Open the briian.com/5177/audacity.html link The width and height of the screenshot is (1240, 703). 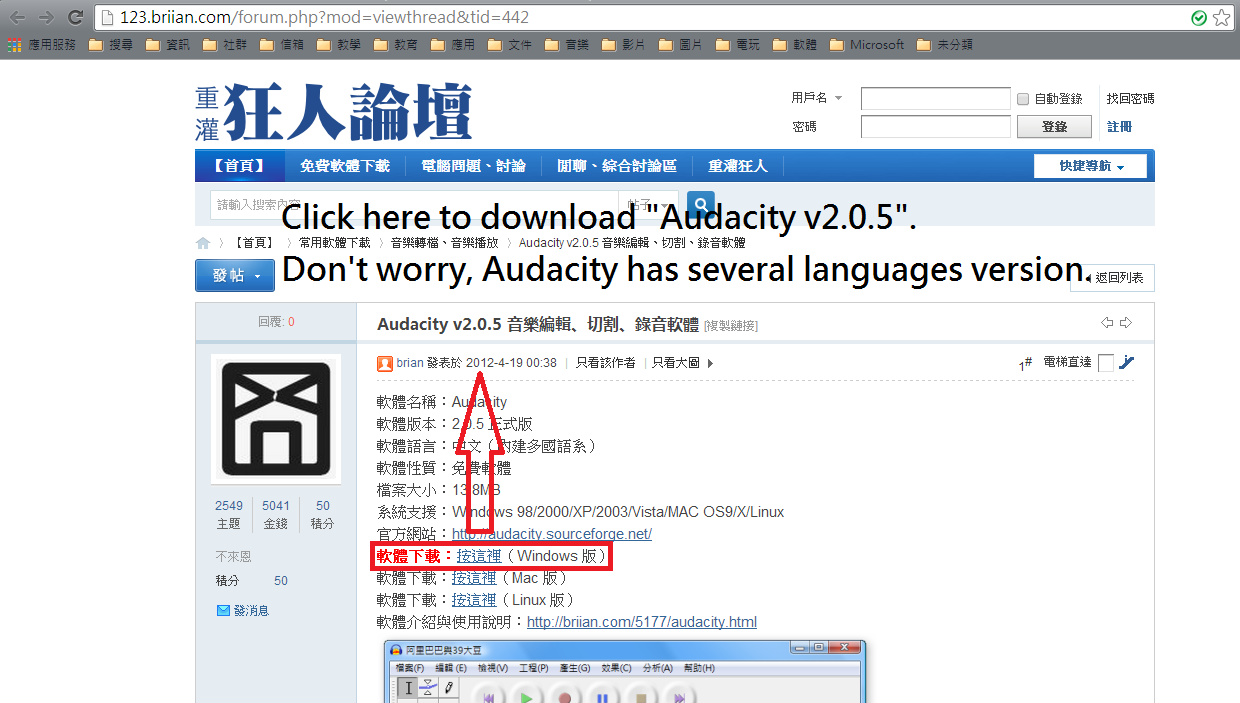(642, 622)
